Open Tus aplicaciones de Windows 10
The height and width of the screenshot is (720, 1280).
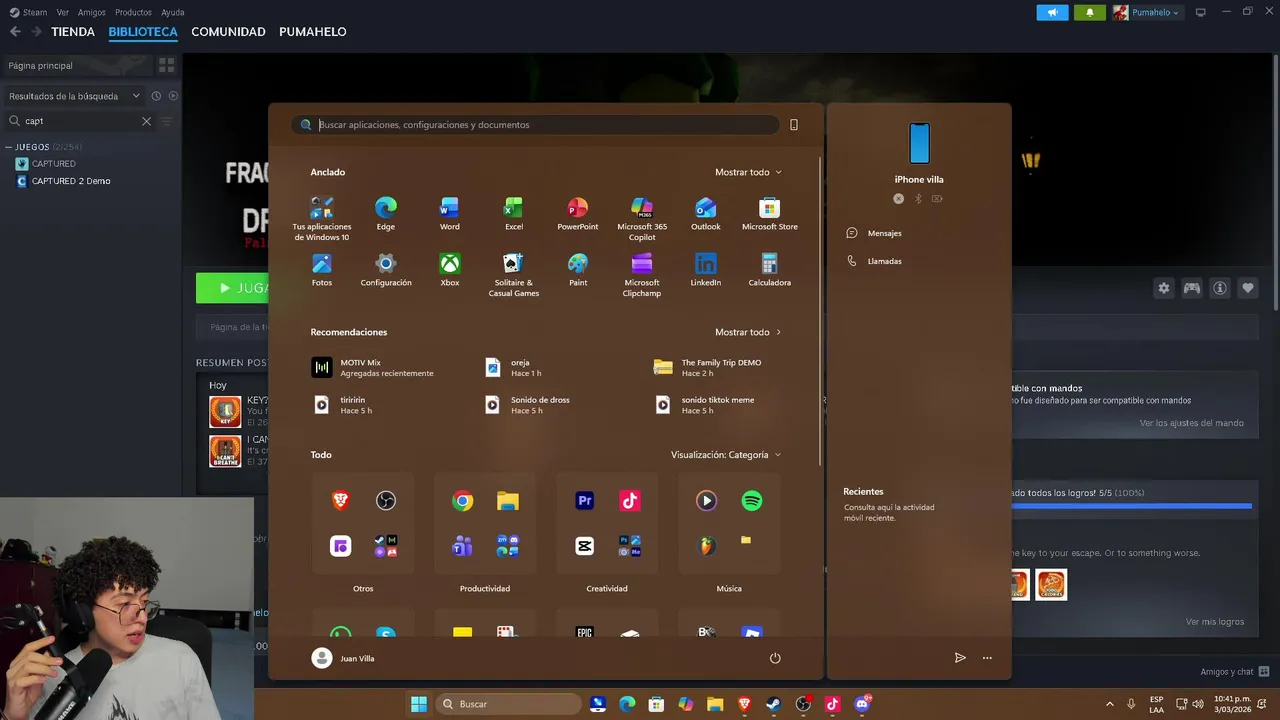pyautogui.click(x=321, y=218)
